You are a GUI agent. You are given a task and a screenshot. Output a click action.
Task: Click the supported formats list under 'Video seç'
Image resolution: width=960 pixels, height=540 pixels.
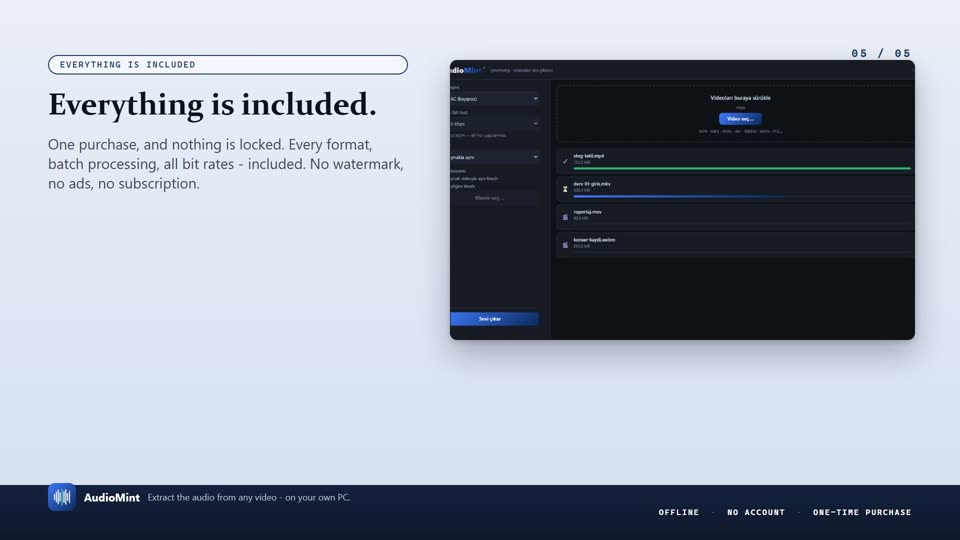(x=740, y=132)
